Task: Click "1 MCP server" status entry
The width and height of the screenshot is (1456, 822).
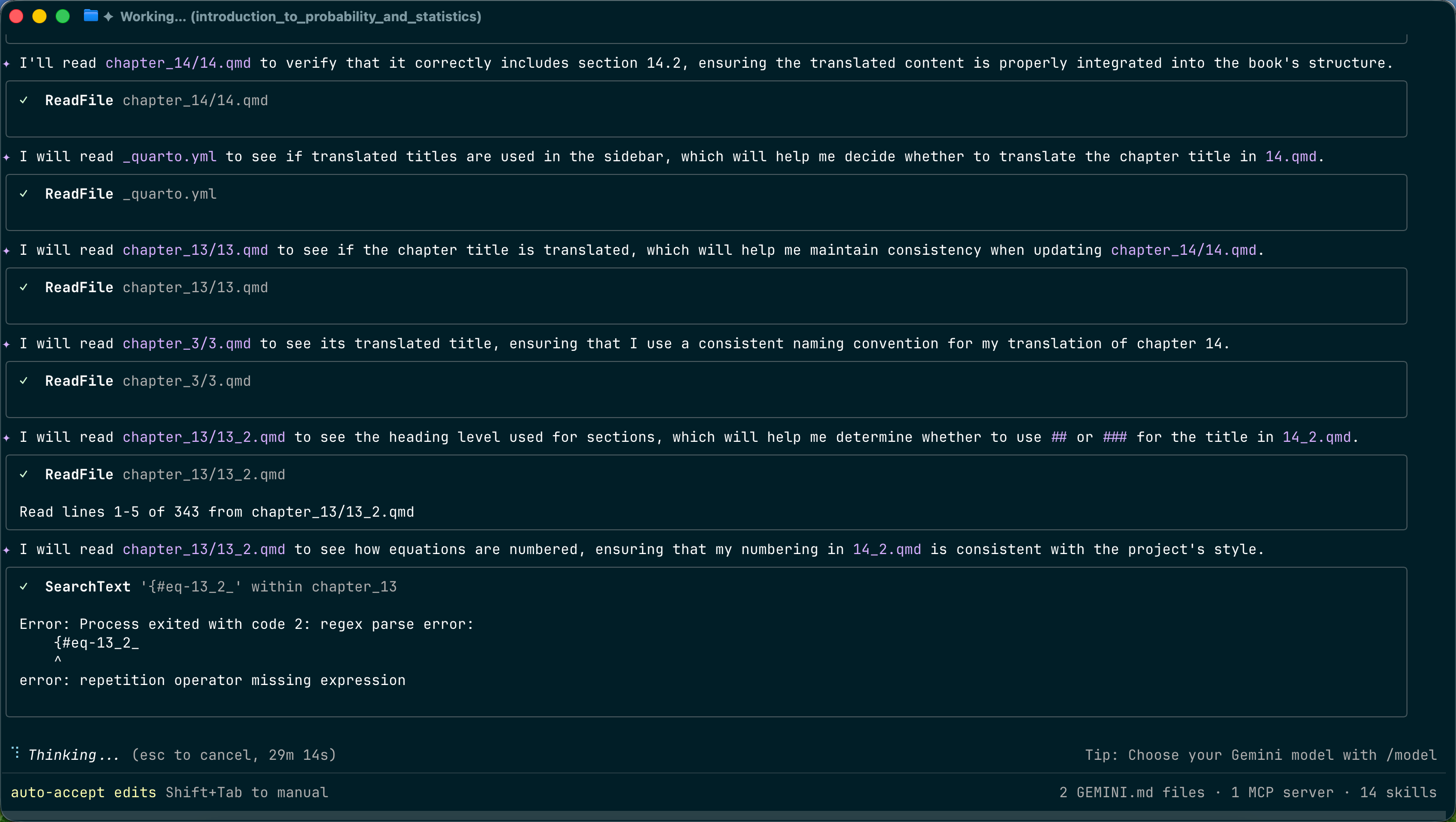Action: 1282,792
